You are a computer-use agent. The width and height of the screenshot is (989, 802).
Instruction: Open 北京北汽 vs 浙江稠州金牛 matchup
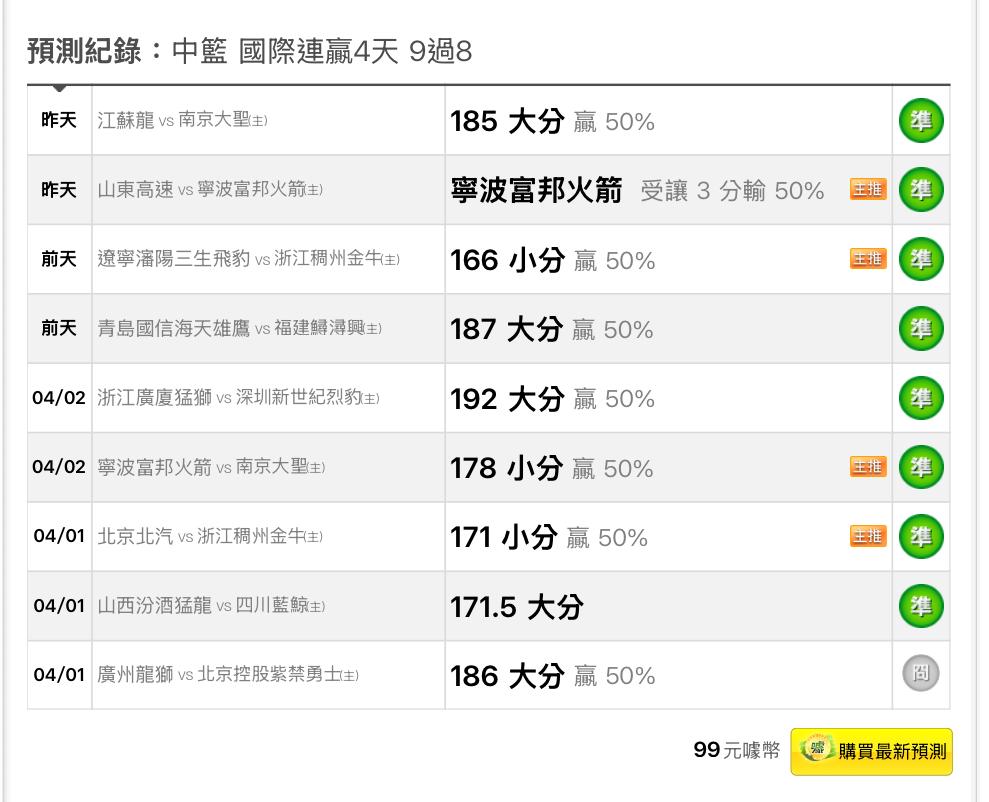tap(210, 537)
